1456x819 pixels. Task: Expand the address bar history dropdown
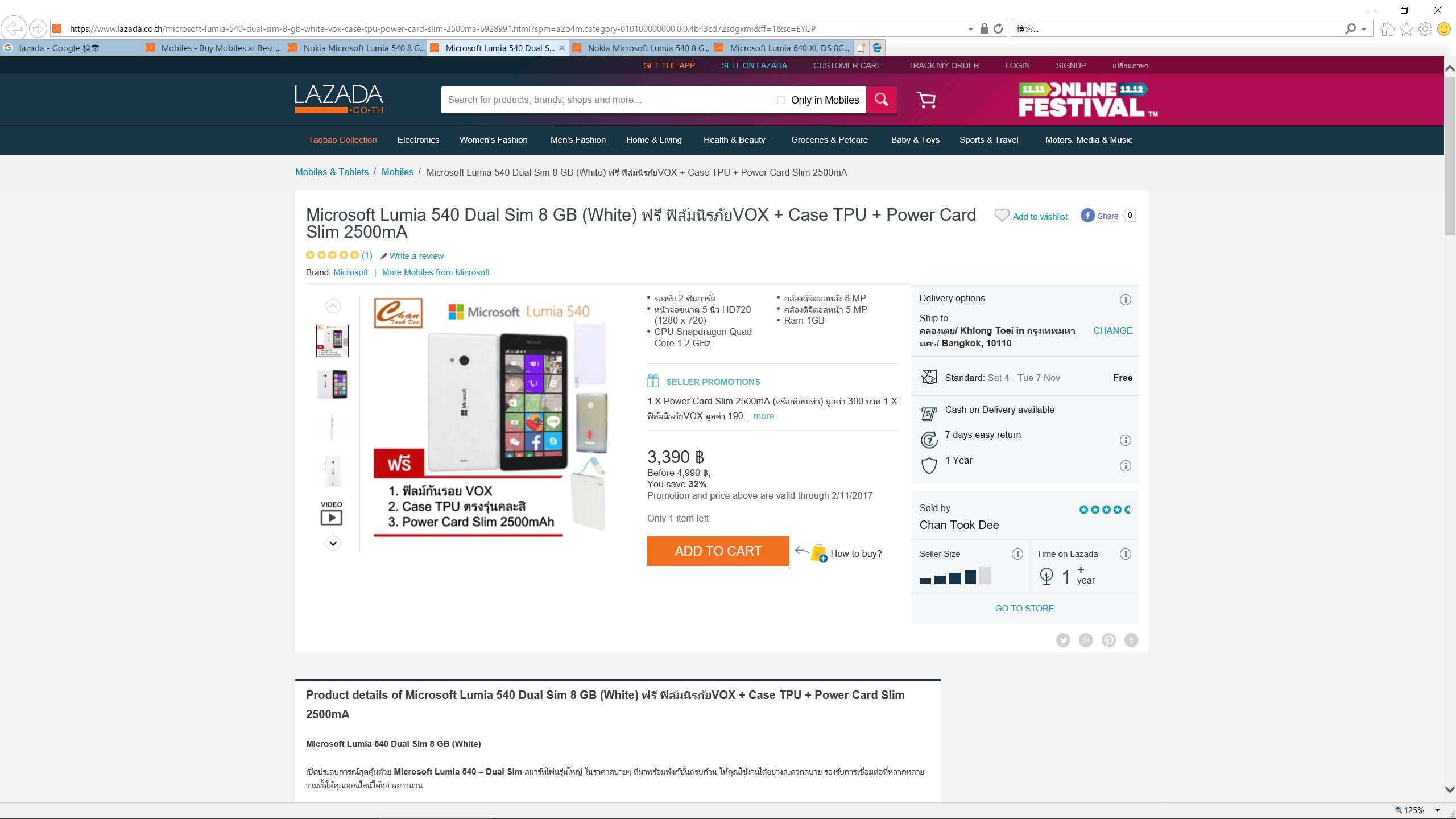970,29
